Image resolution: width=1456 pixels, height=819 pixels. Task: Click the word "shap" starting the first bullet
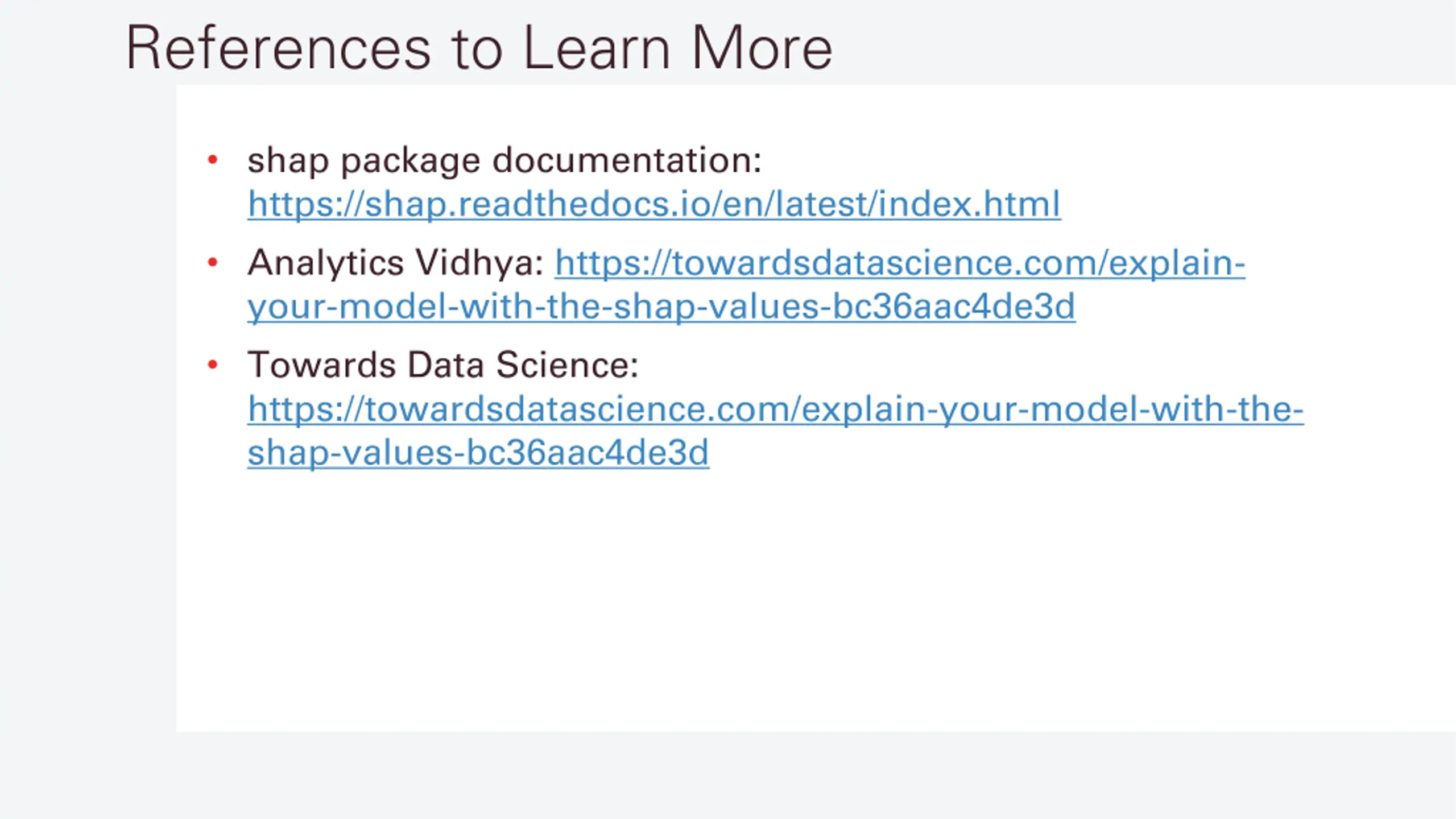[288, 161]
